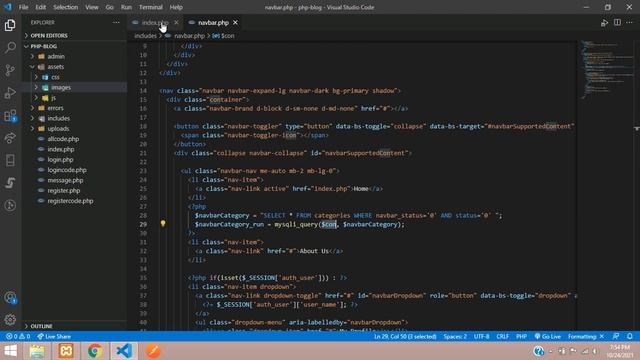Click the orange app icon in taskbar

153,351
